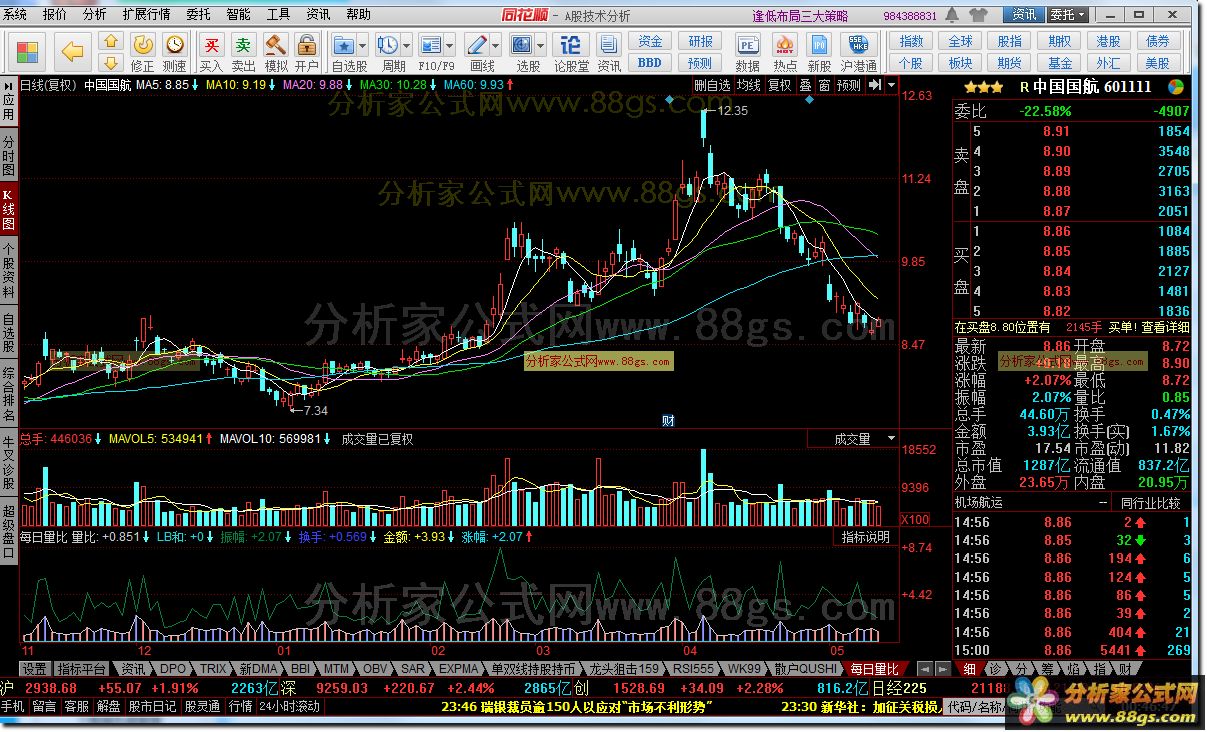Open the 测速 speed test clock icon
The image size is (1207, 732).
click(x=175, y=52)
